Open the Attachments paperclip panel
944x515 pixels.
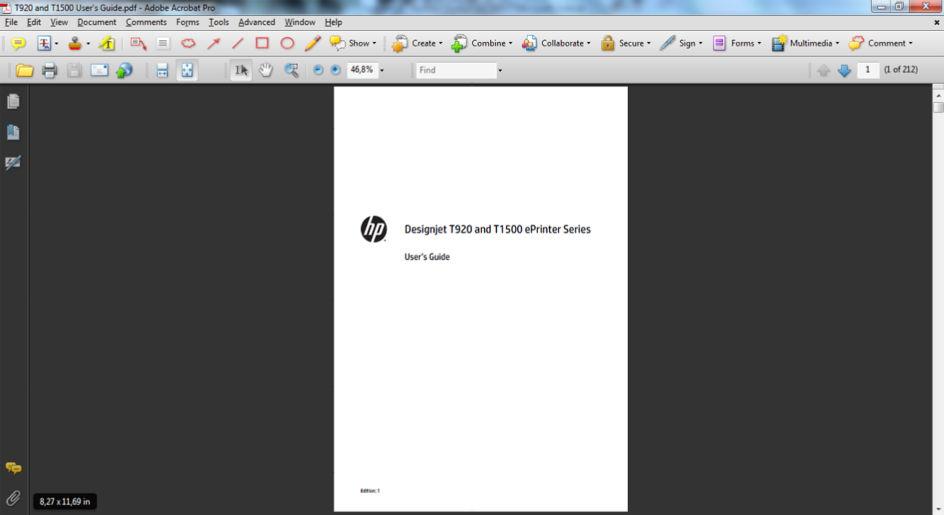13,498
